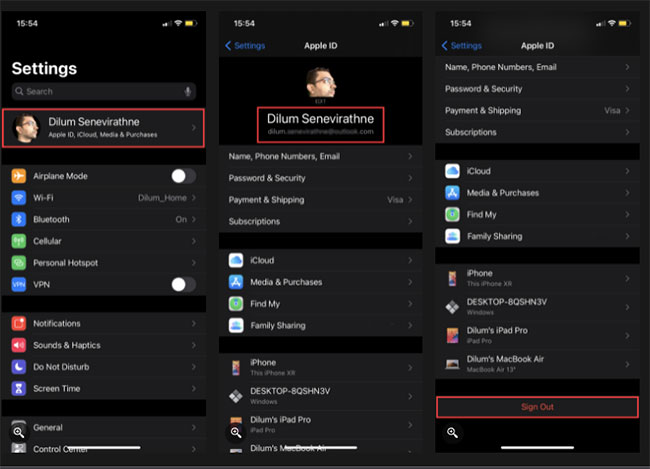Viewport: 650px width, 469px height.
Task: Go back to Settings from middle Apple ID screen
Action: click(245, 46)
